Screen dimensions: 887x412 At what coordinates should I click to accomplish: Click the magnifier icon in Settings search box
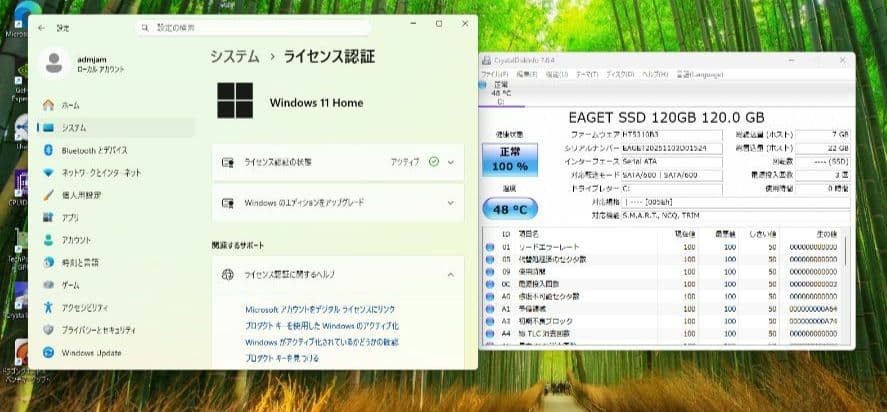tap(145, 27)
